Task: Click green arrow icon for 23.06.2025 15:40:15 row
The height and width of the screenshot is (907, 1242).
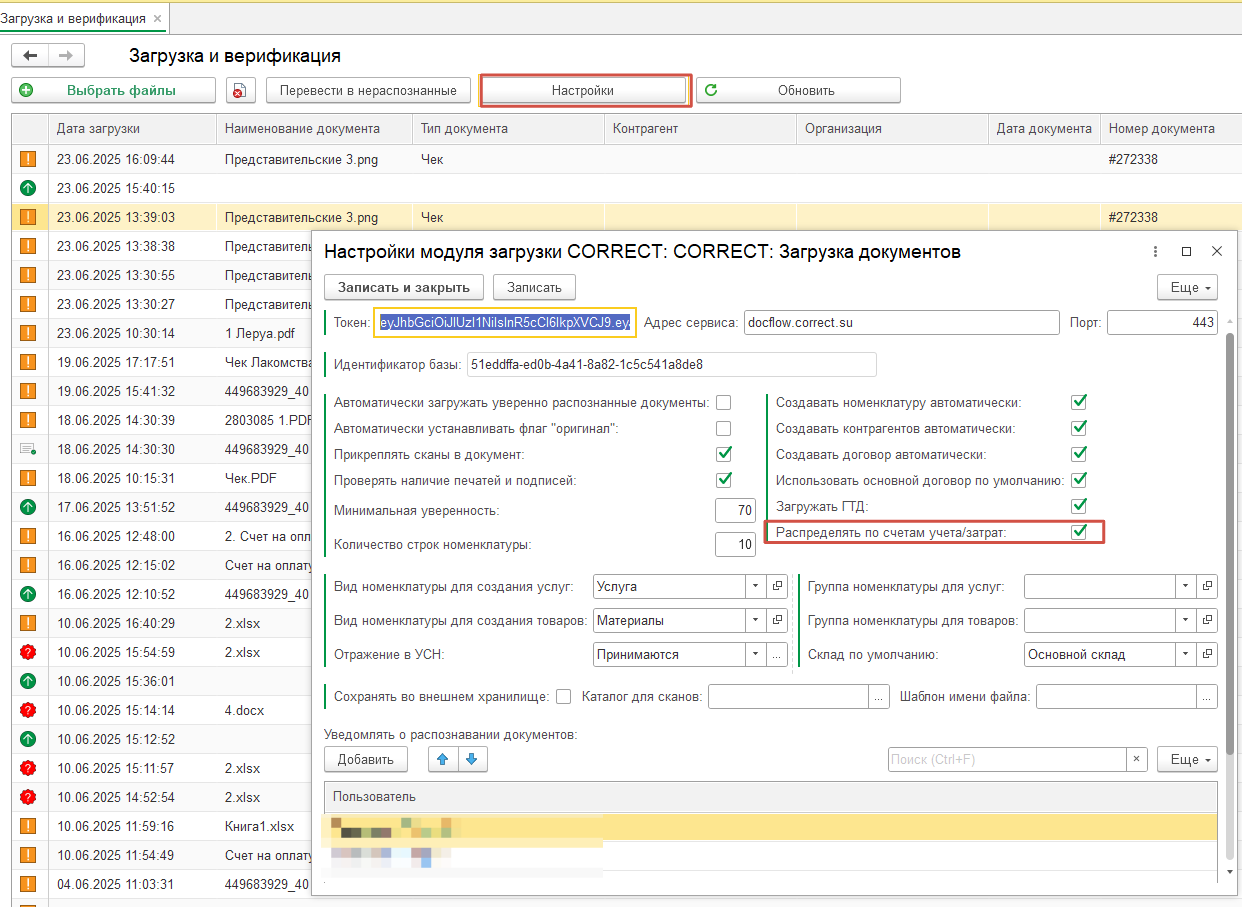Action: tap(28, 188)
